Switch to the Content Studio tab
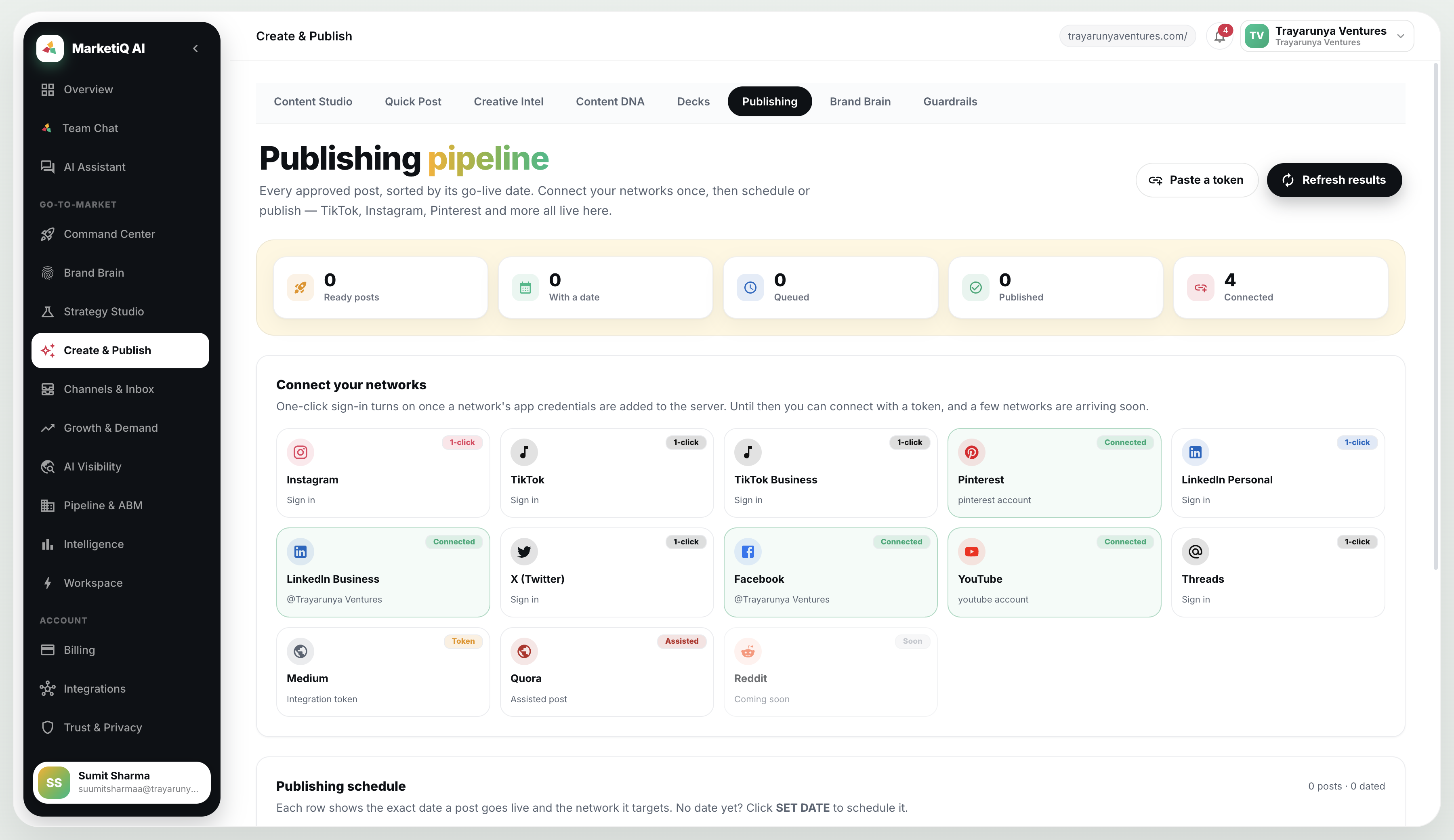1454x840 pixels. click(313, 101)
